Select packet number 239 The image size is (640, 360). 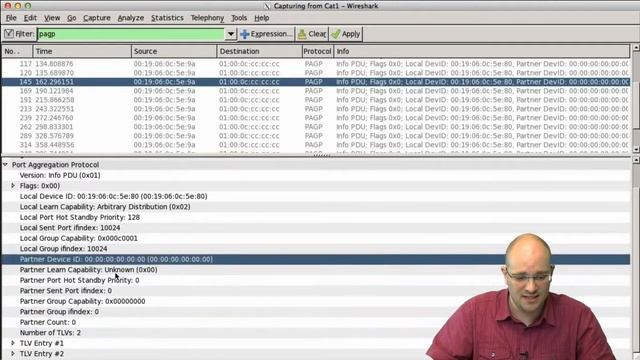click(316, 118)
